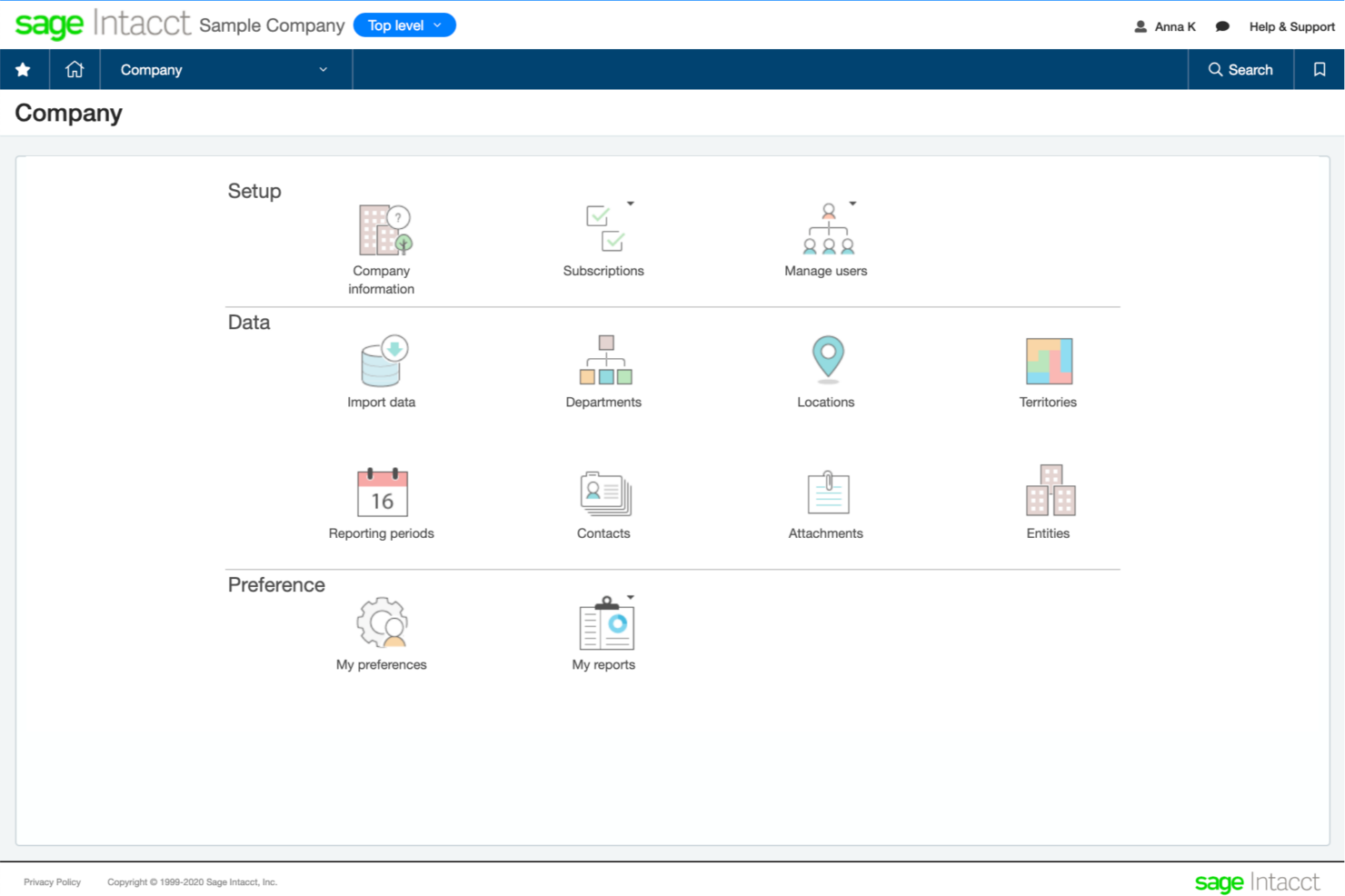Expand the Manage users dropdown arrow
This screenshot has height=896, width=1345.
point(852,204)
